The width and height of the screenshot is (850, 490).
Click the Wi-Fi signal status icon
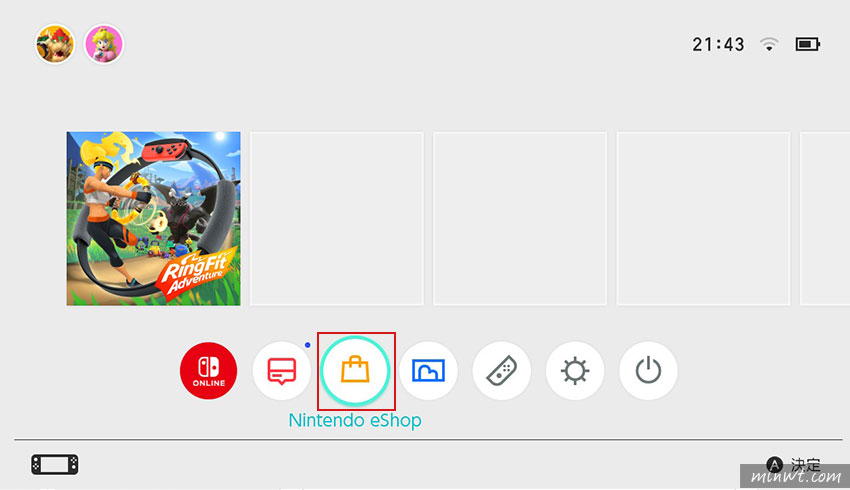coord(769,44)
